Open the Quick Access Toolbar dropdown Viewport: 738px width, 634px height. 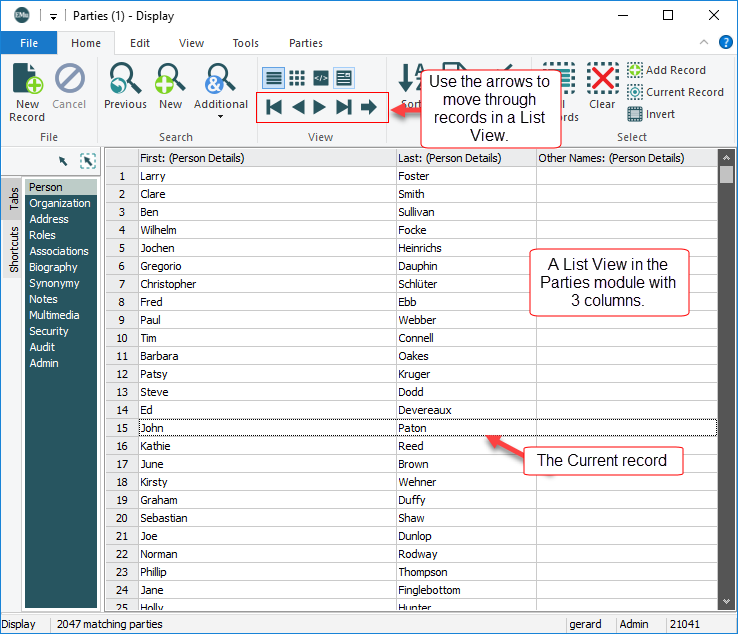pyautogui.click(x=53, y=17)
